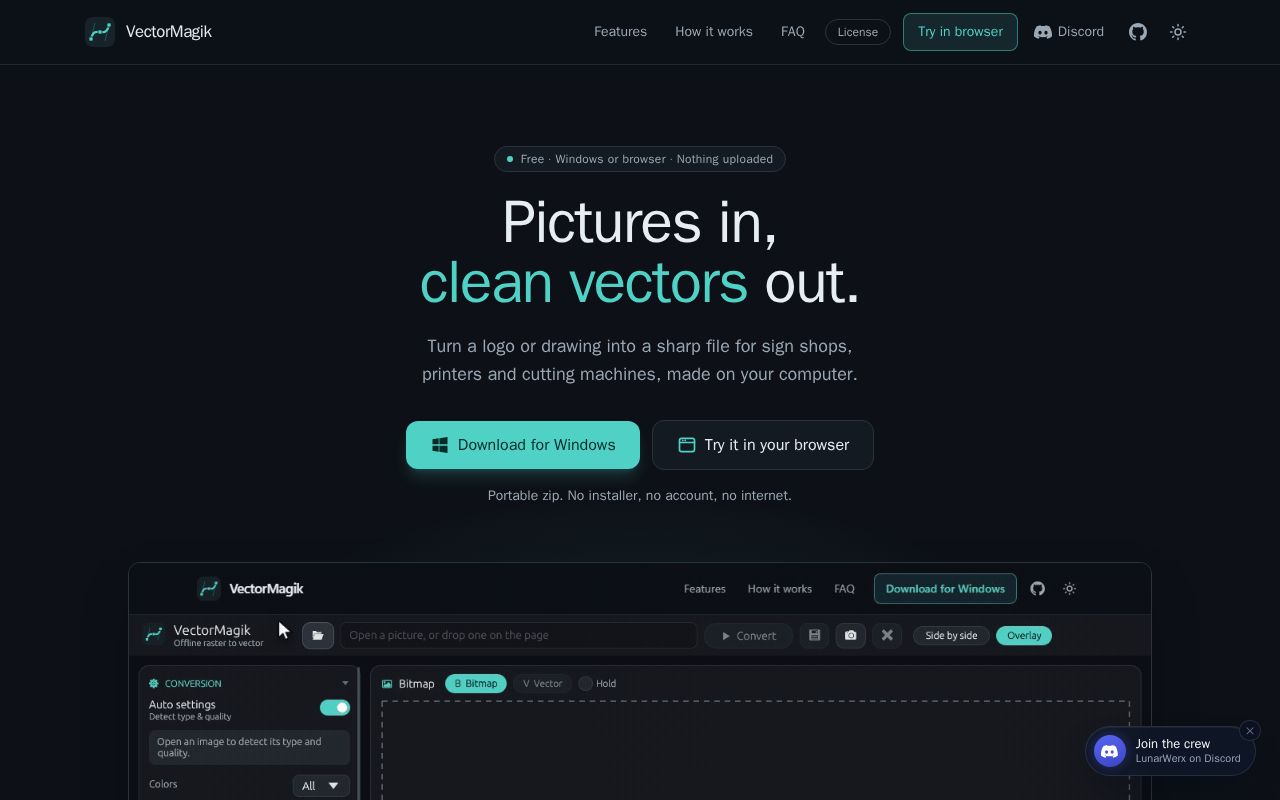Click the Open a picture path field

tap(518, 635)
